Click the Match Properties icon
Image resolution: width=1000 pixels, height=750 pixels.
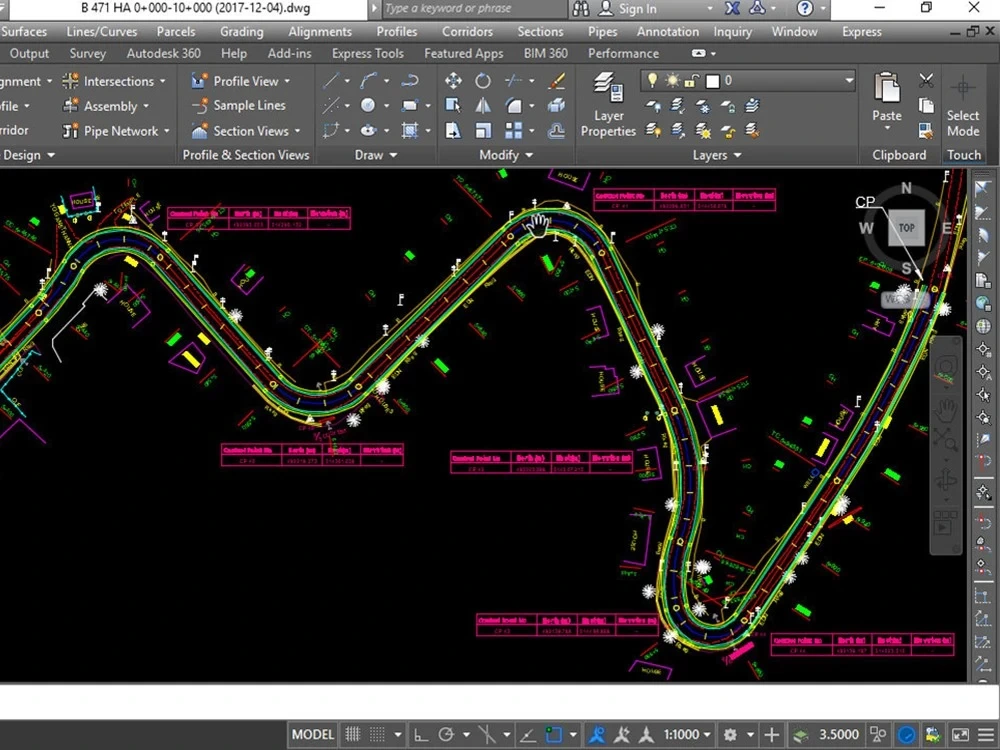pos(926,131)
